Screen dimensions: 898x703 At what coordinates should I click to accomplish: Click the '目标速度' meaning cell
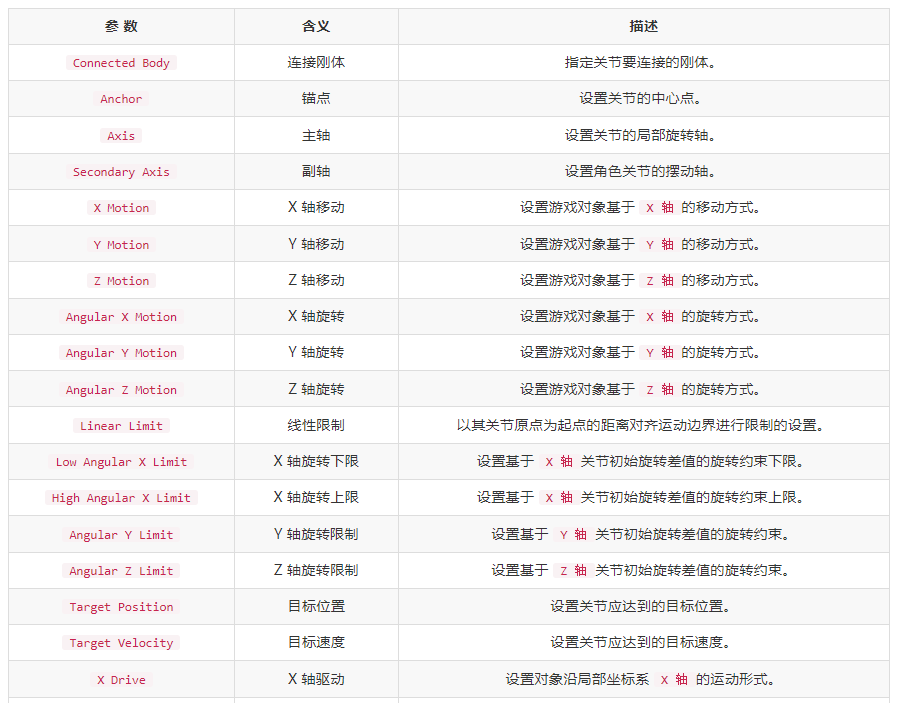click(x=316, y=642)
